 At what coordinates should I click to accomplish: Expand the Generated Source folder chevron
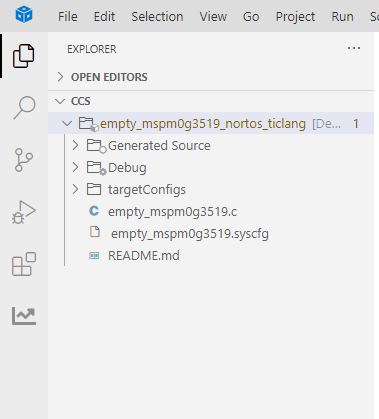point(76,145)
